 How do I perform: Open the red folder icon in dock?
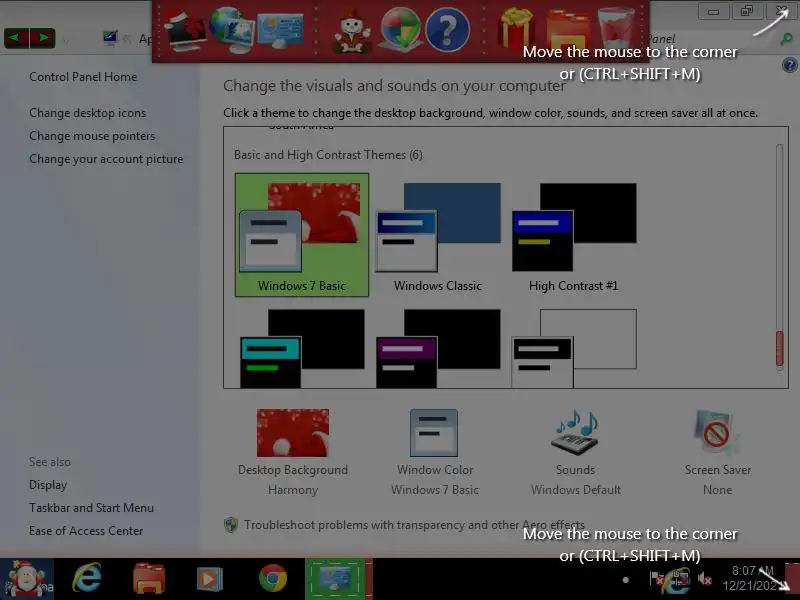[568, 30]
